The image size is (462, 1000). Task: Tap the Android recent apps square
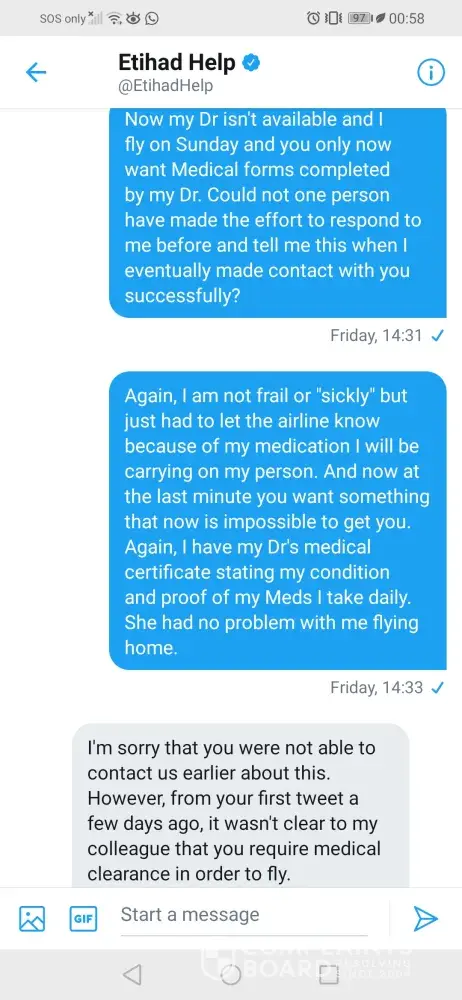(x=329, y=973)
